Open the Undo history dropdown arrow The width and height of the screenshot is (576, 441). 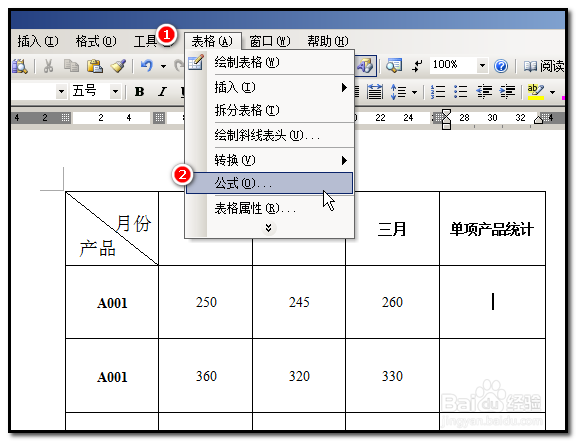163,67
